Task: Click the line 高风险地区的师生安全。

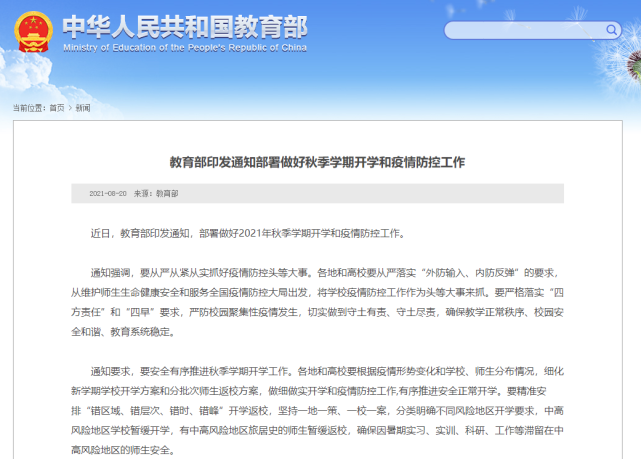Action: tap(124, 450)
